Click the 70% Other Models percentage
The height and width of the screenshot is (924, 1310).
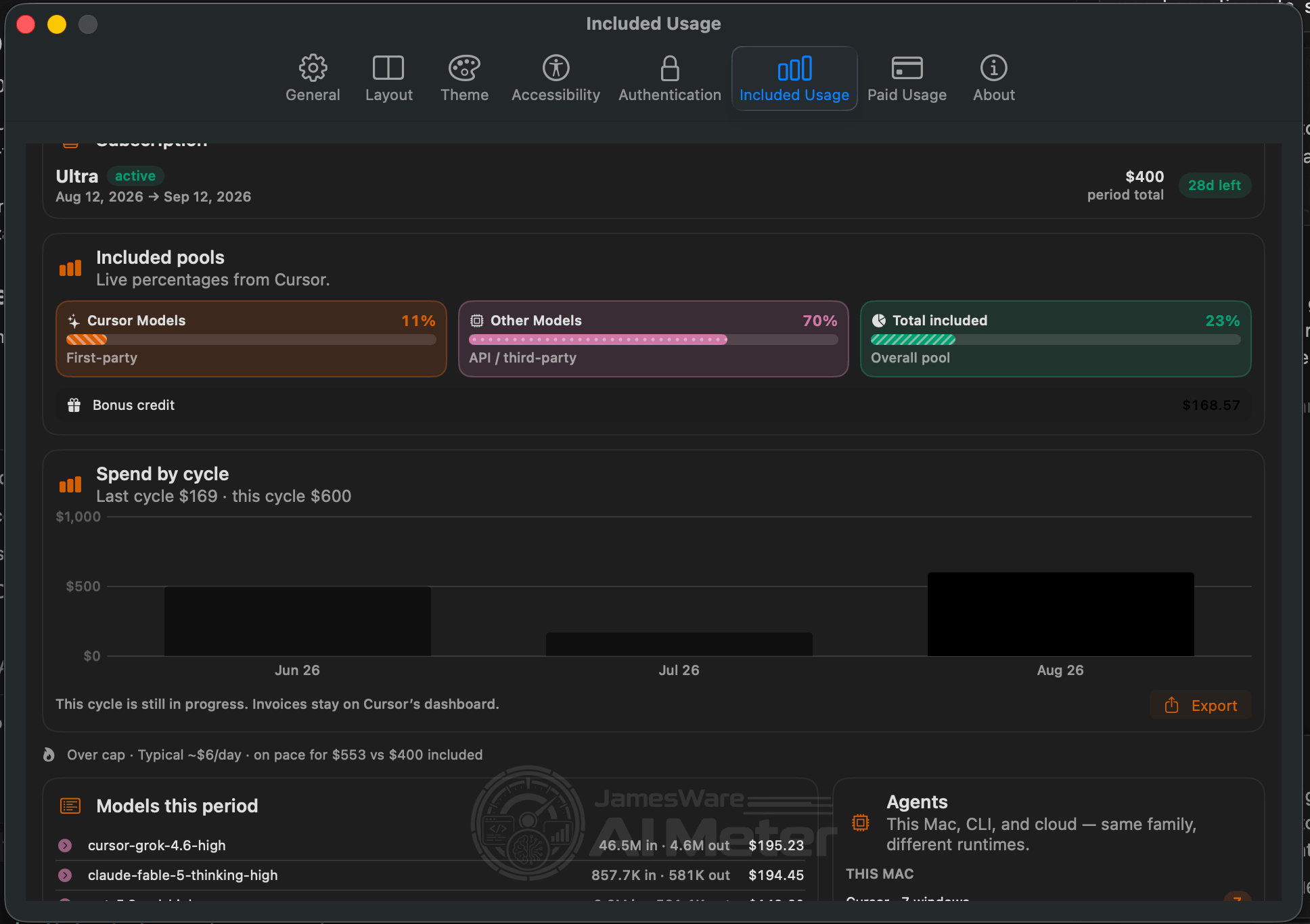[820, 321]
